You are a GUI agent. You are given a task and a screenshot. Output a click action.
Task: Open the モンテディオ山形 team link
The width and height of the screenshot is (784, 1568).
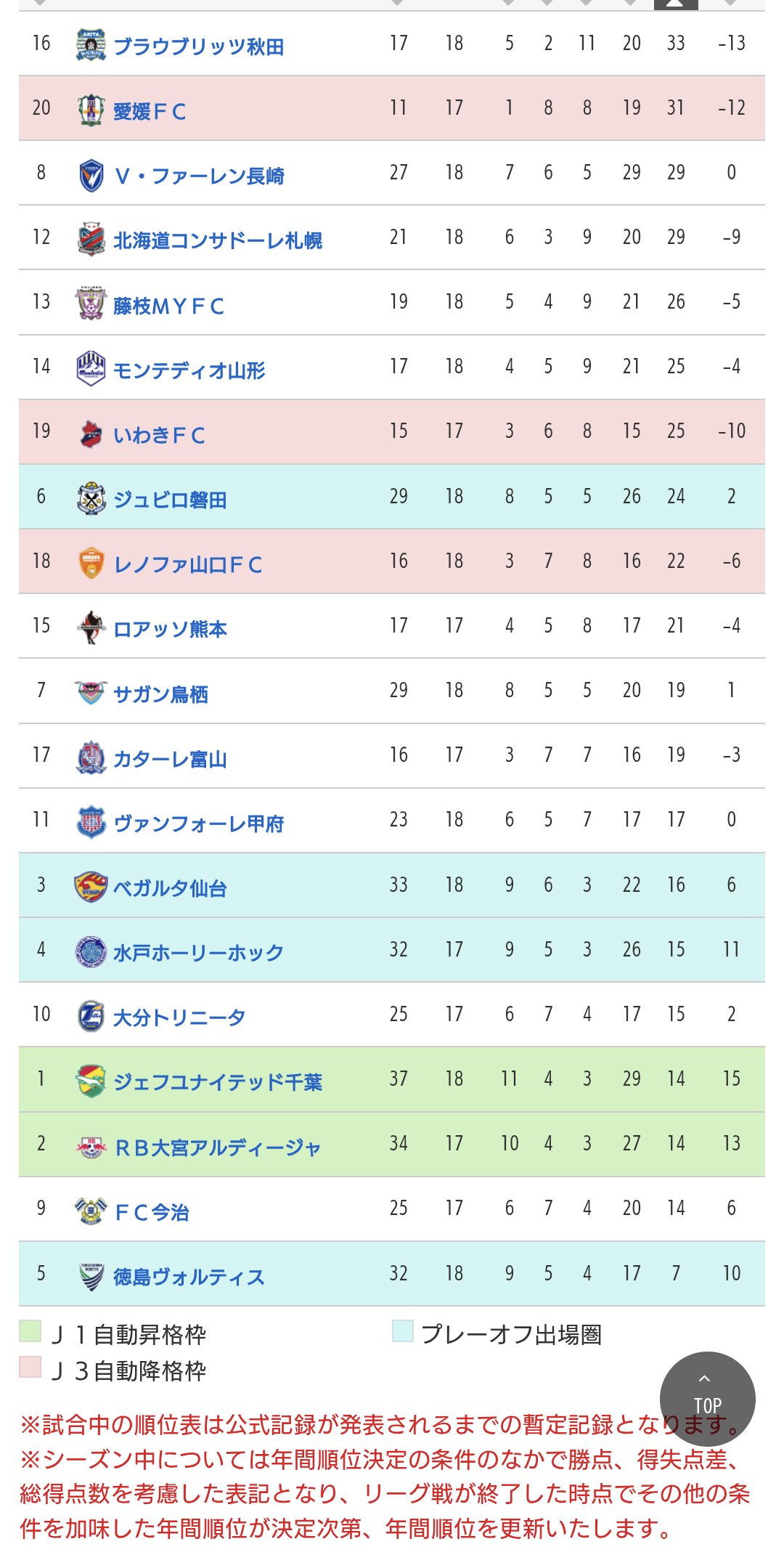pos(189,370)
